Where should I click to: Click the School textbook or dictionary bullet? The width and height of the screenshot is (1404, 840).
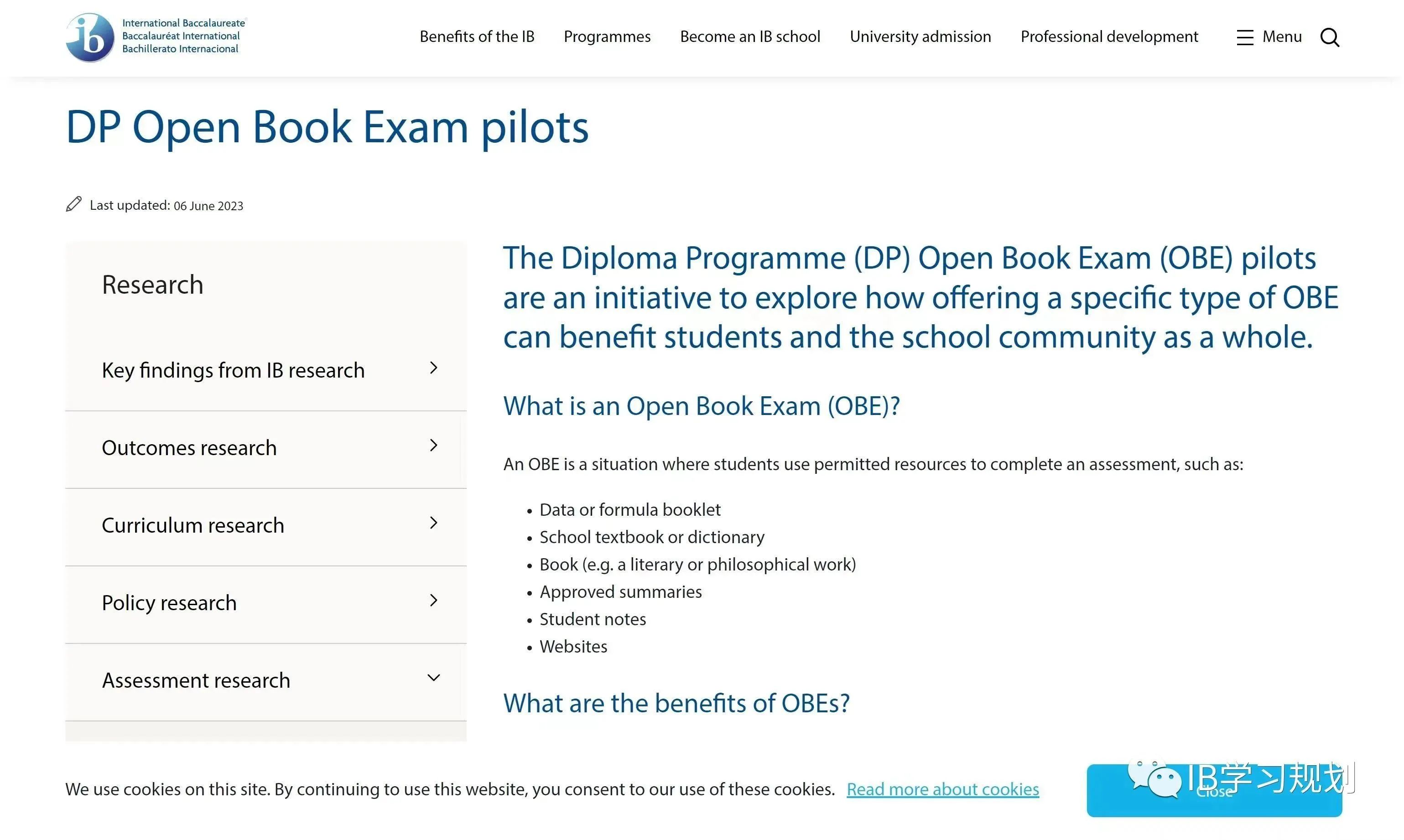coord(652,537)
